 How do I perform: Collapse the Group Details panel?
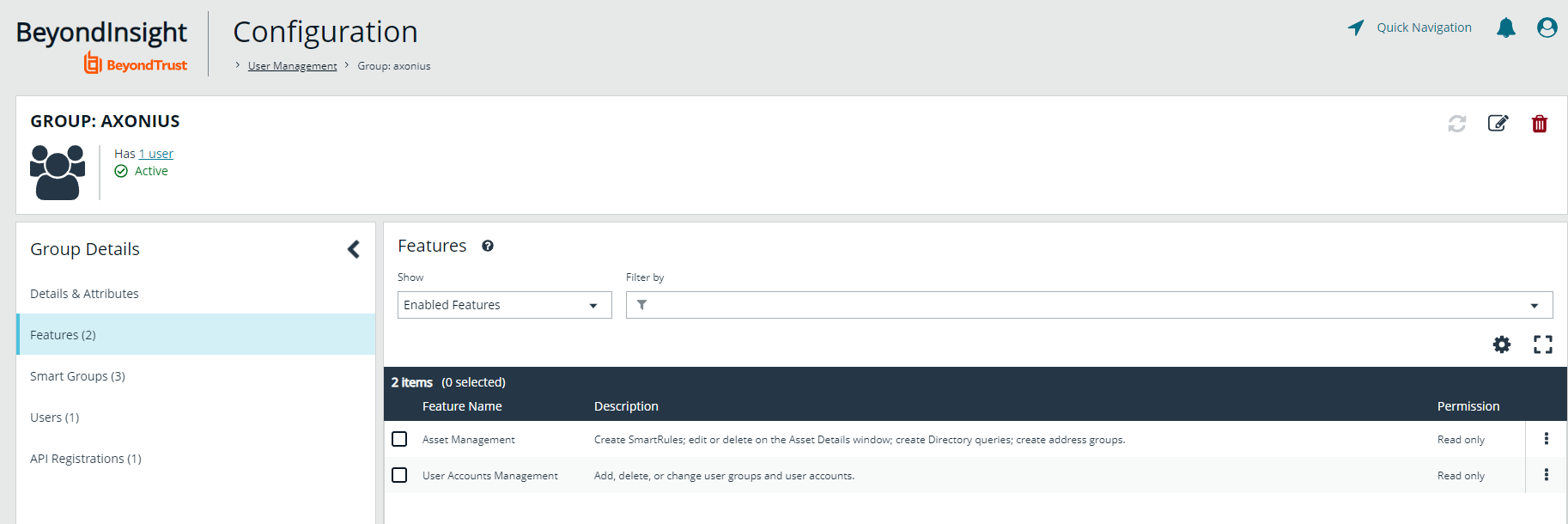coord(354,249)
